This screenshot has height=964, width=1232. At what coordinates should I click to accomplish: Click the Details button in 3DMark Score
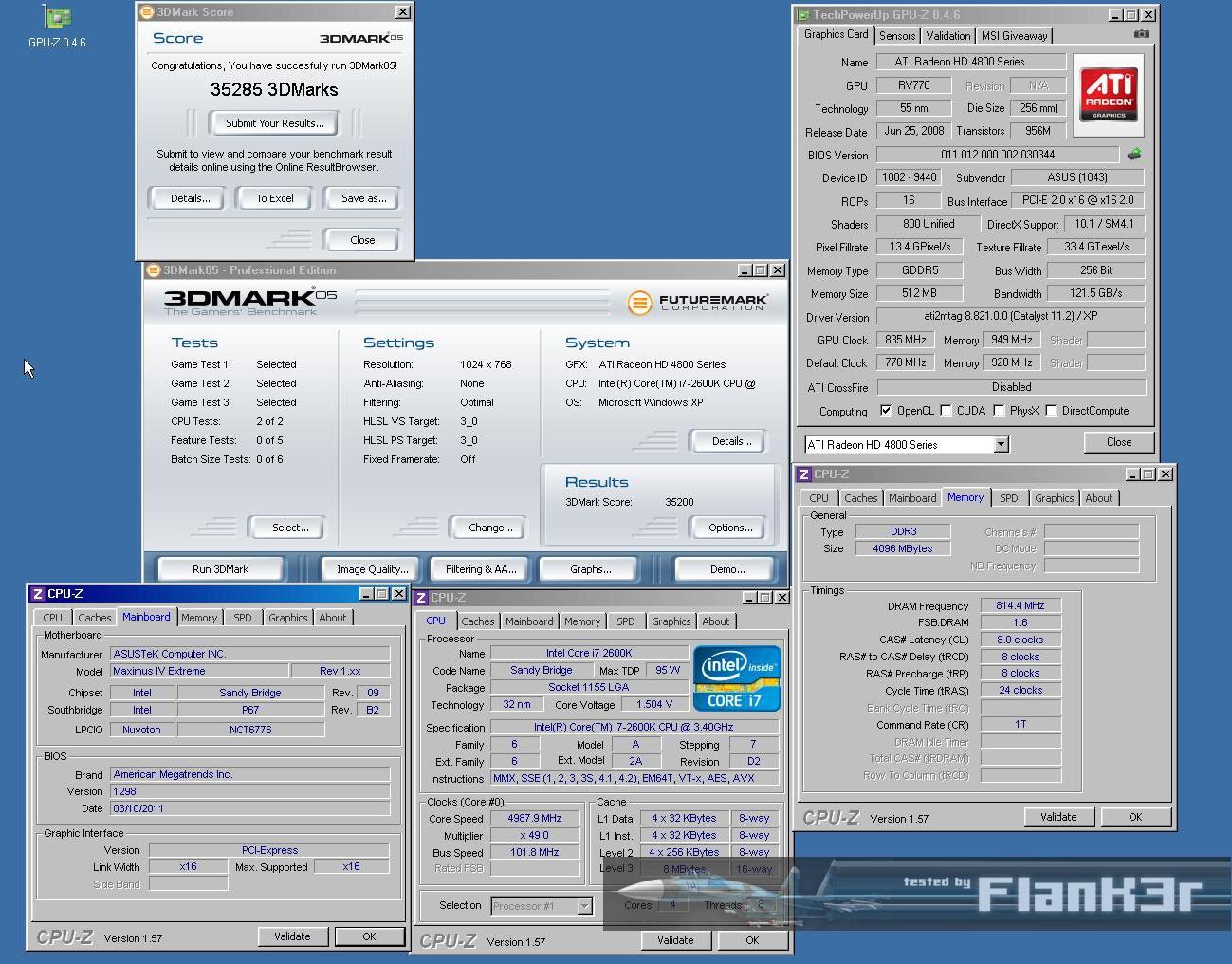click(x=191, y=198)
